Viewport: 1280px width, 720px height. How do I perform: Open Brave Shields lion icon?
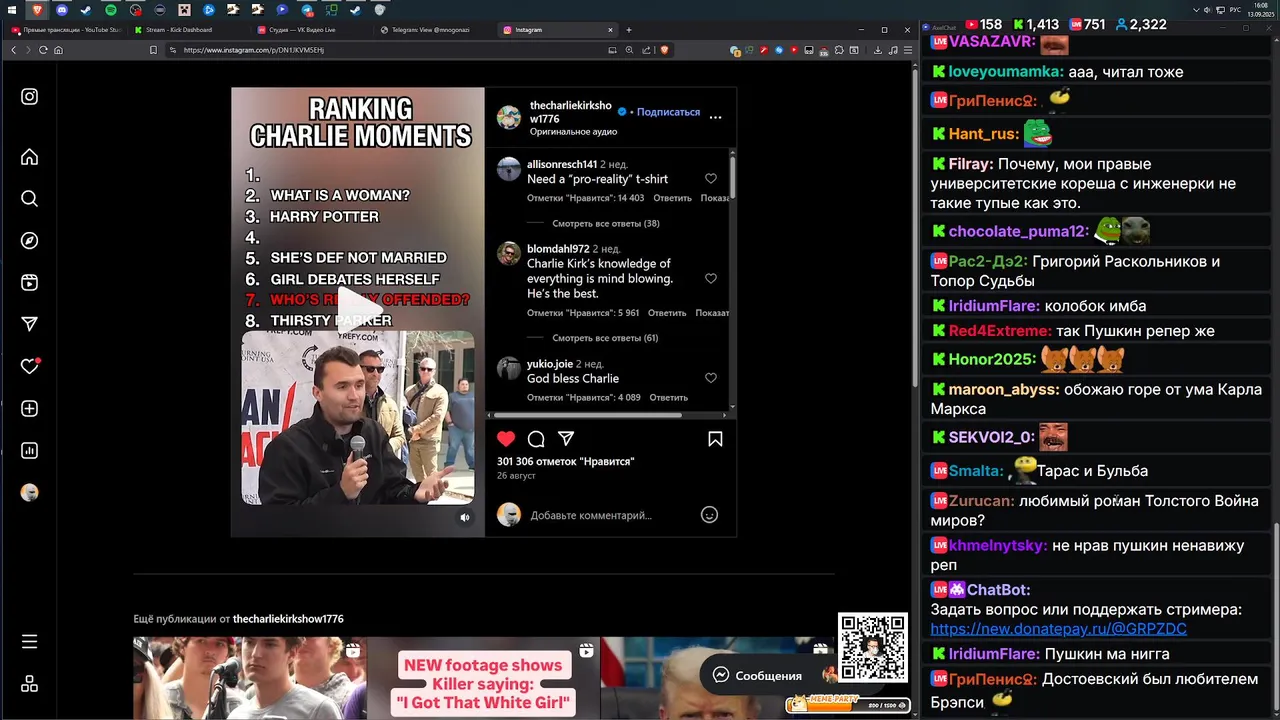tap(663, 50)
